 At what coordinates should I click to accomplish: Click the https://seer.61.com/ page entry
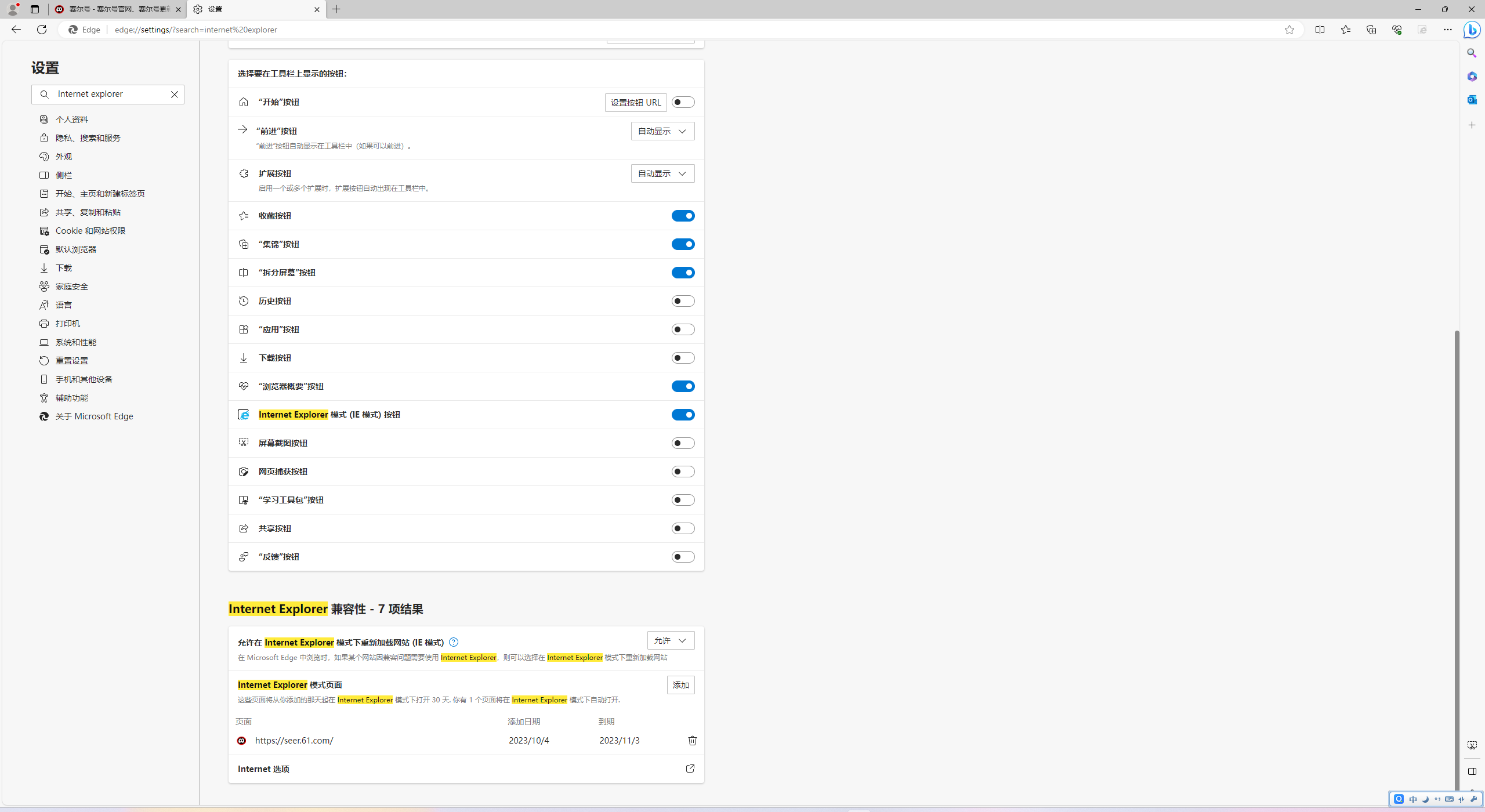click(x=294, y=741)
